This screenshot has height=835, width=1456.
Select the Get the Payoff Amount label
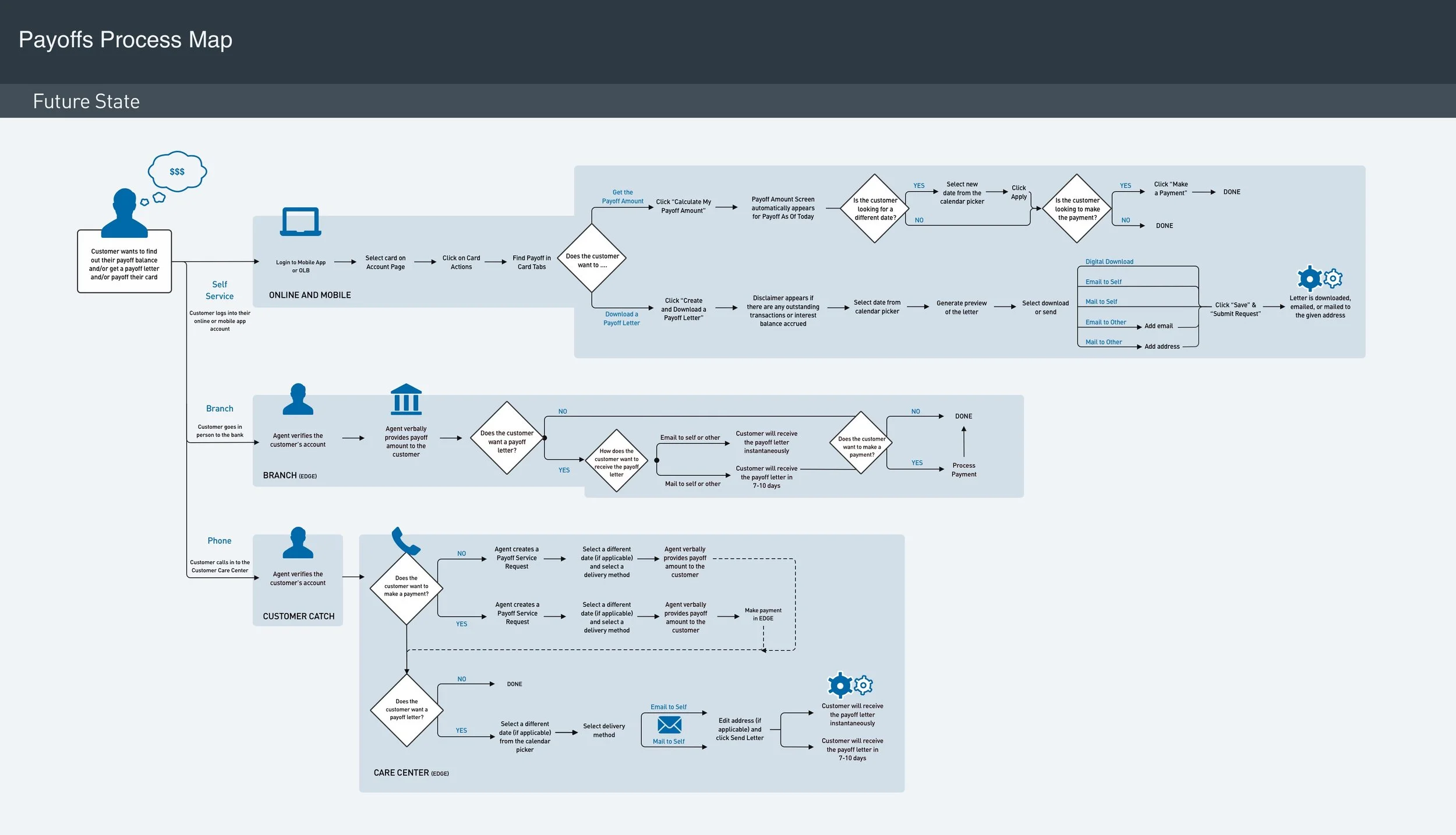[623, 196]
